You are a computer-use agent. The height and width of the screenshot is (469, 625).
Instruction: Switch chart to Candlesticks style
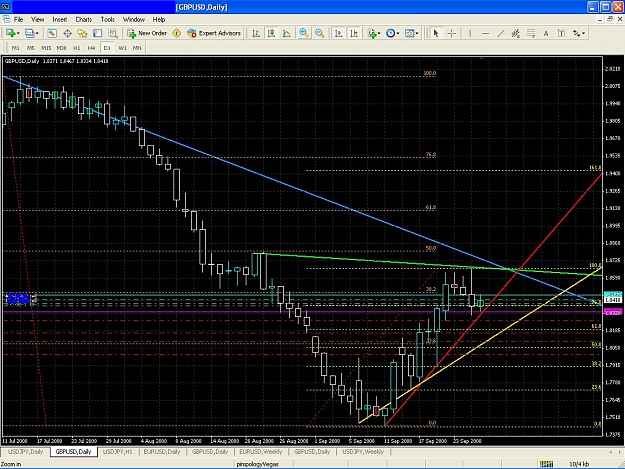pyautogui.click(x=271, y=33)
